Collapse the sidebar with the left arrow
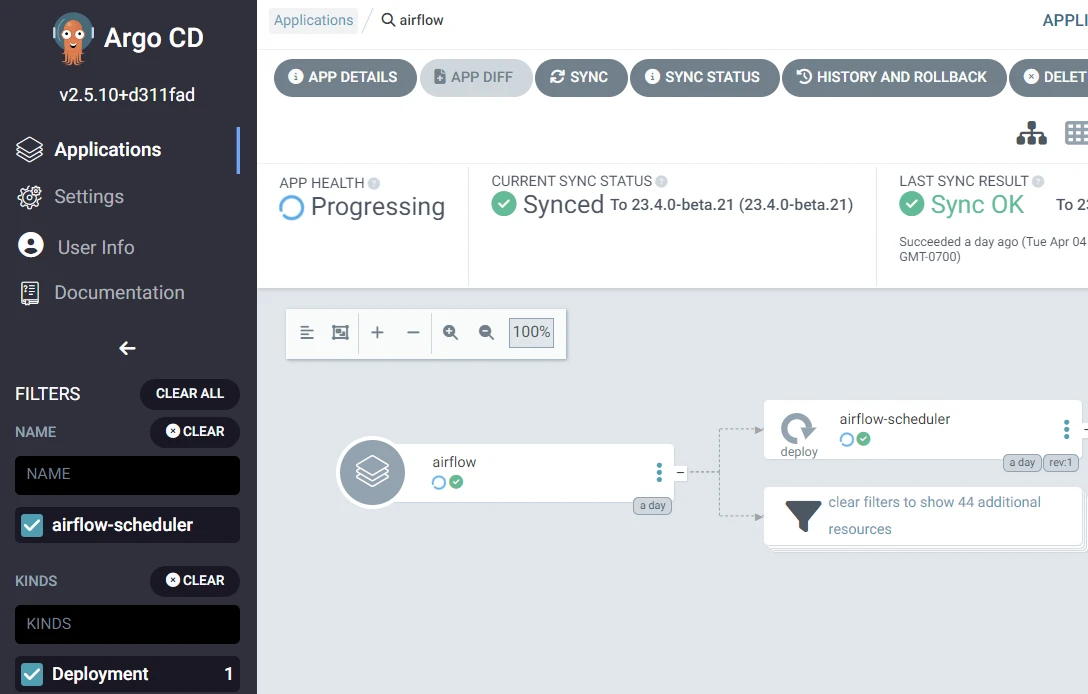Screen dimensions: 1088x694 (127, 348)
